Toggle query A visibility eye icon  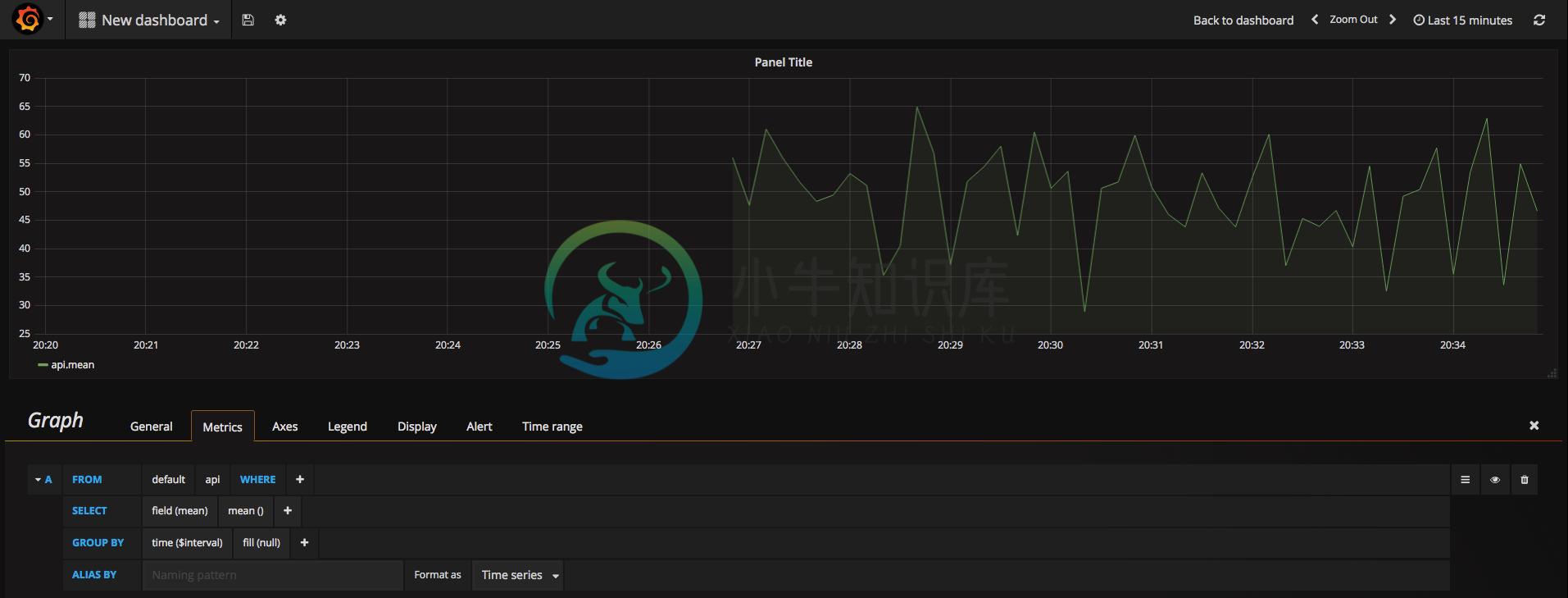[x=1494, y=480]
